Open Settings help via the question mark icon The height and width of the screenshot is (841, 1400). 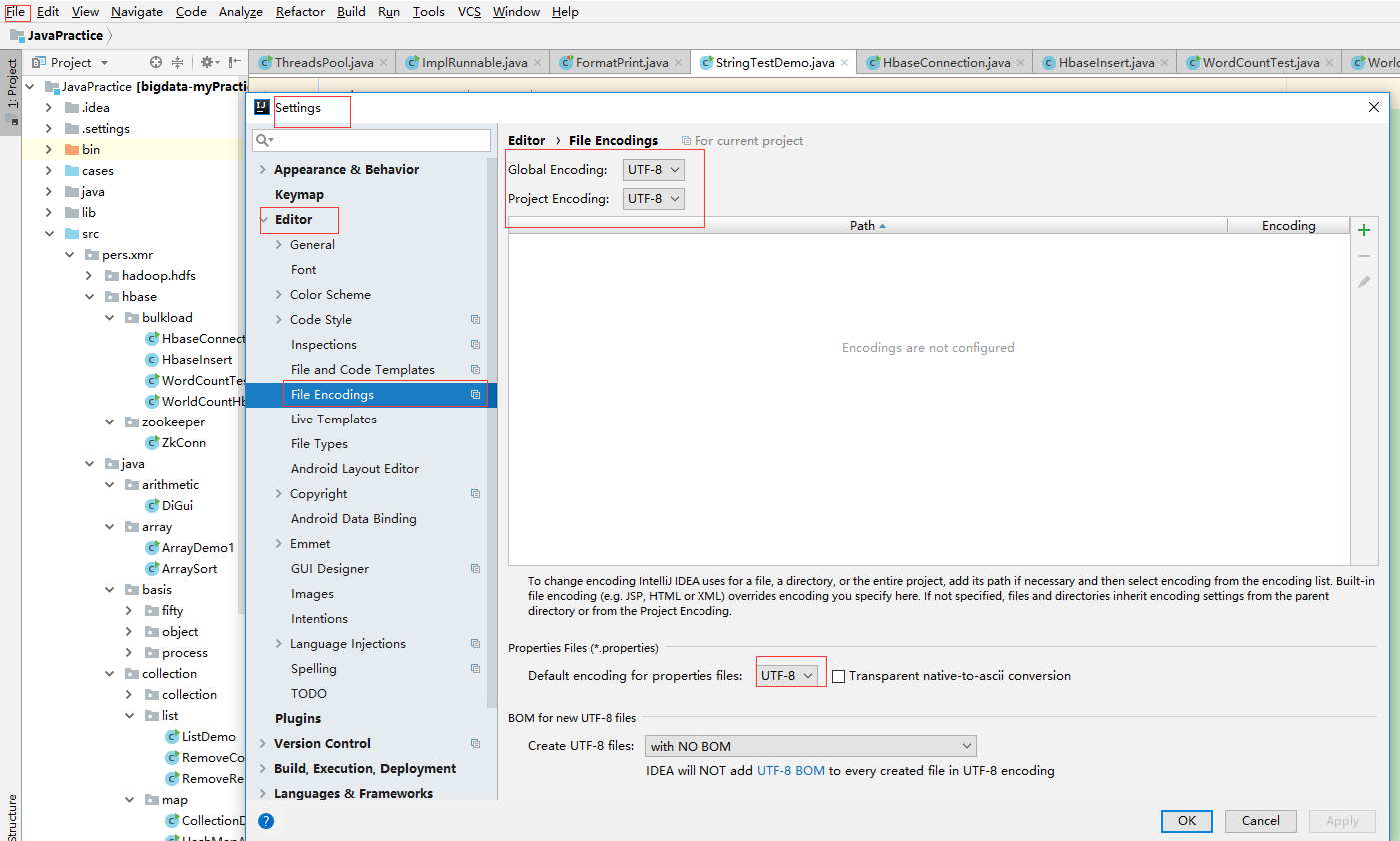coord(266,821)
